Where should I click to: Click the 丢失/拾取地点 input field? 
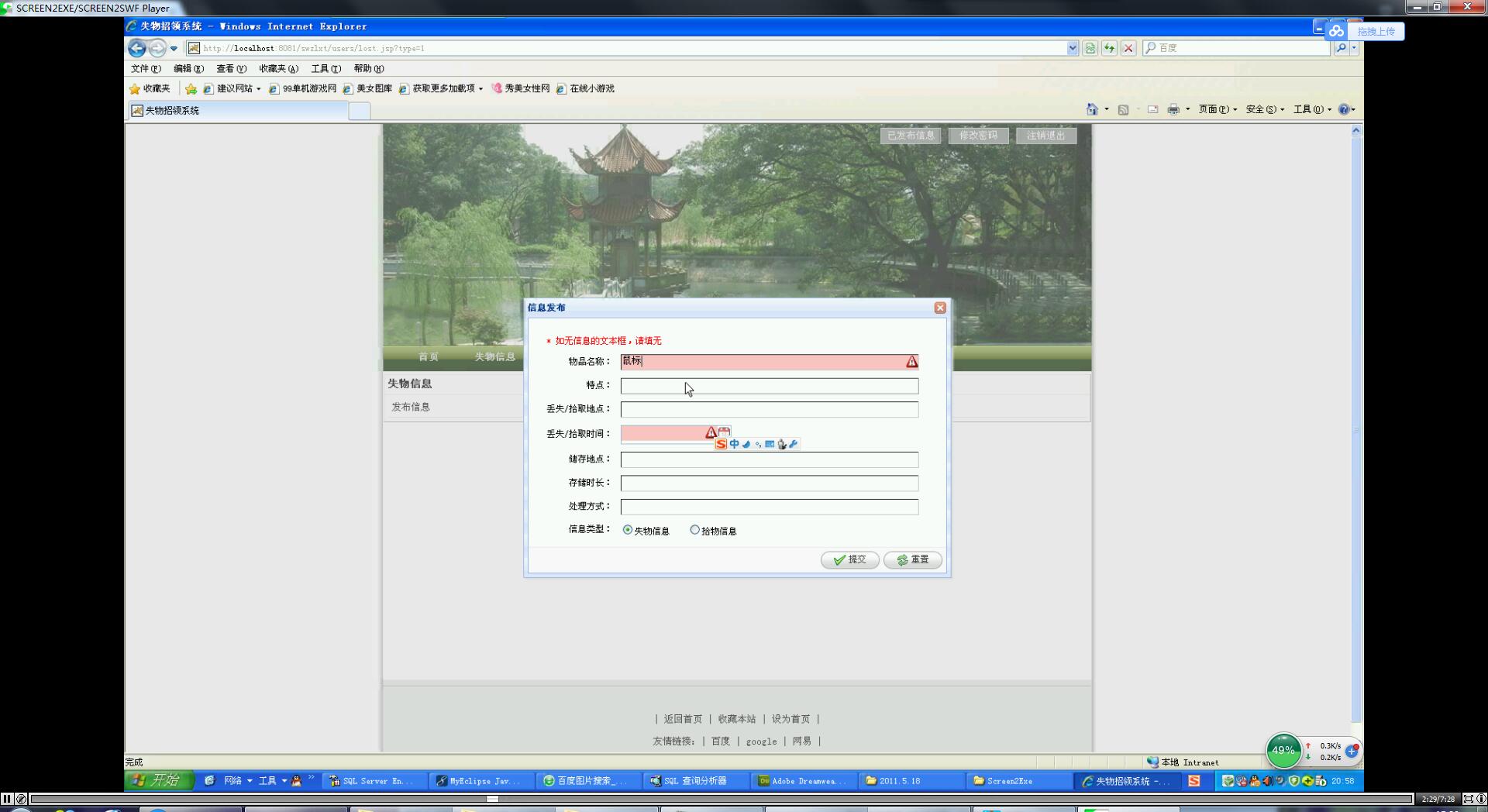[x=770, y=409]
